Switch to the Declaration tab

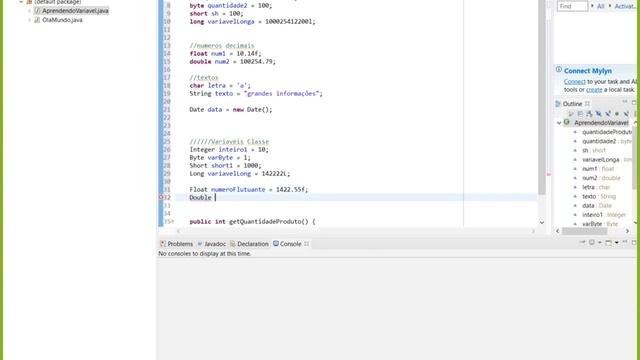point(249,244)
